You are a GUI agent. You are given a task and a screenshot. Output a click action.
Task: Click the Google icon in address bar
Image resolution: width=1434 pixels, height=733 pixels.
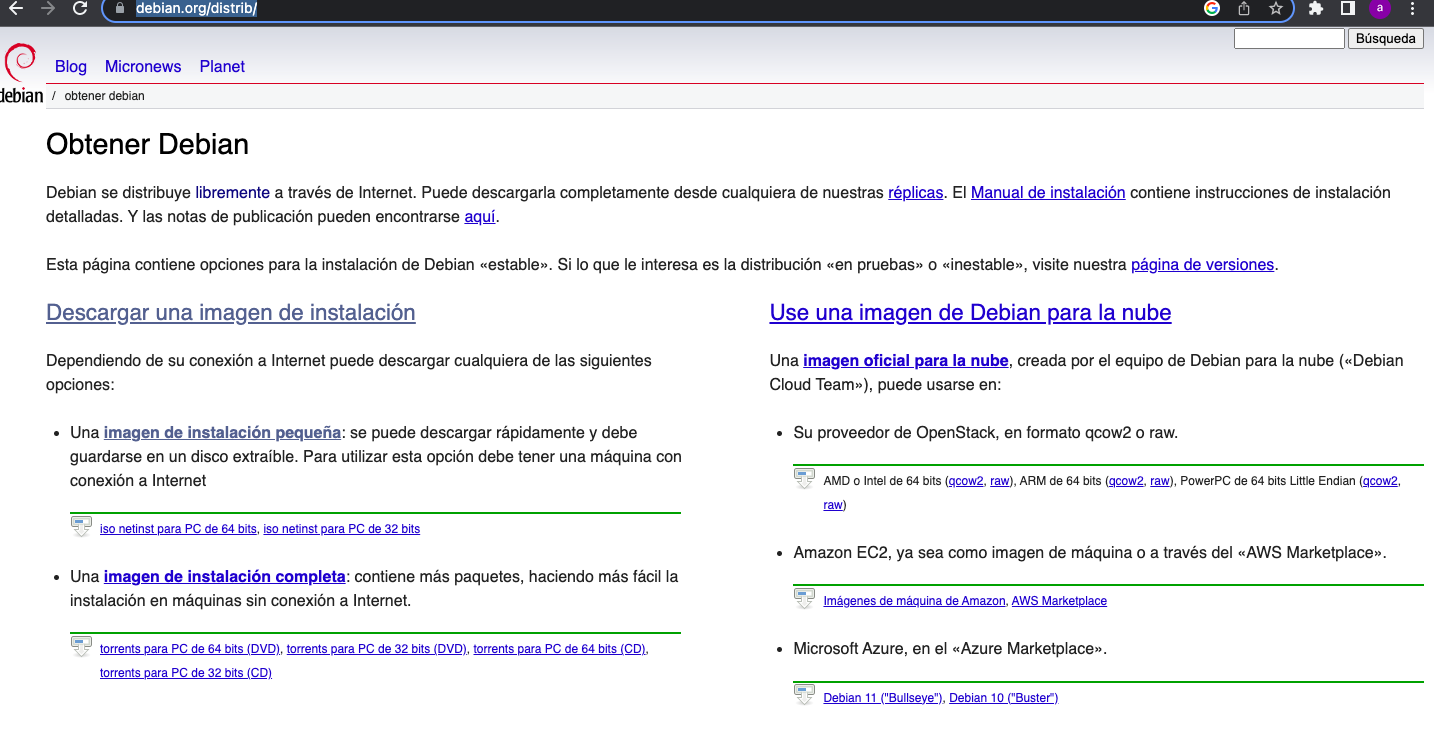(x=1212, y=9)
